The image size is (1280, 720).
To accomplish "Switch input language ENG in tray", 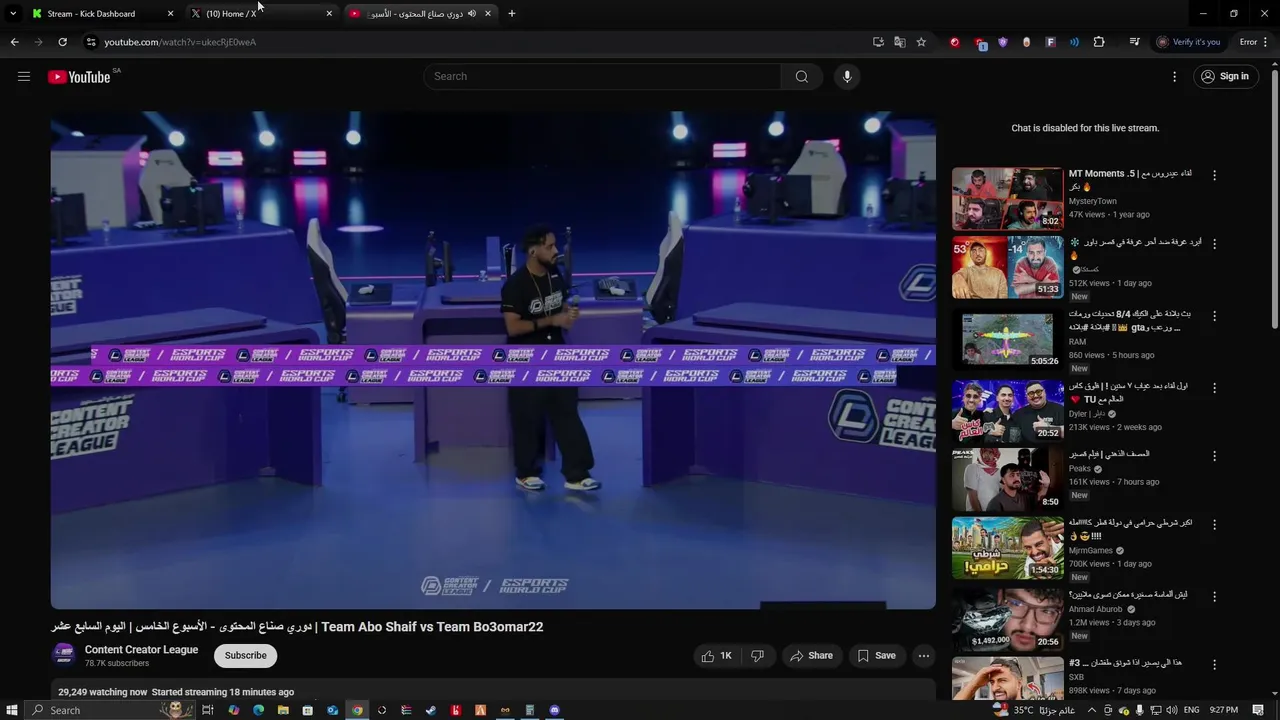I will coord(1191,710).
